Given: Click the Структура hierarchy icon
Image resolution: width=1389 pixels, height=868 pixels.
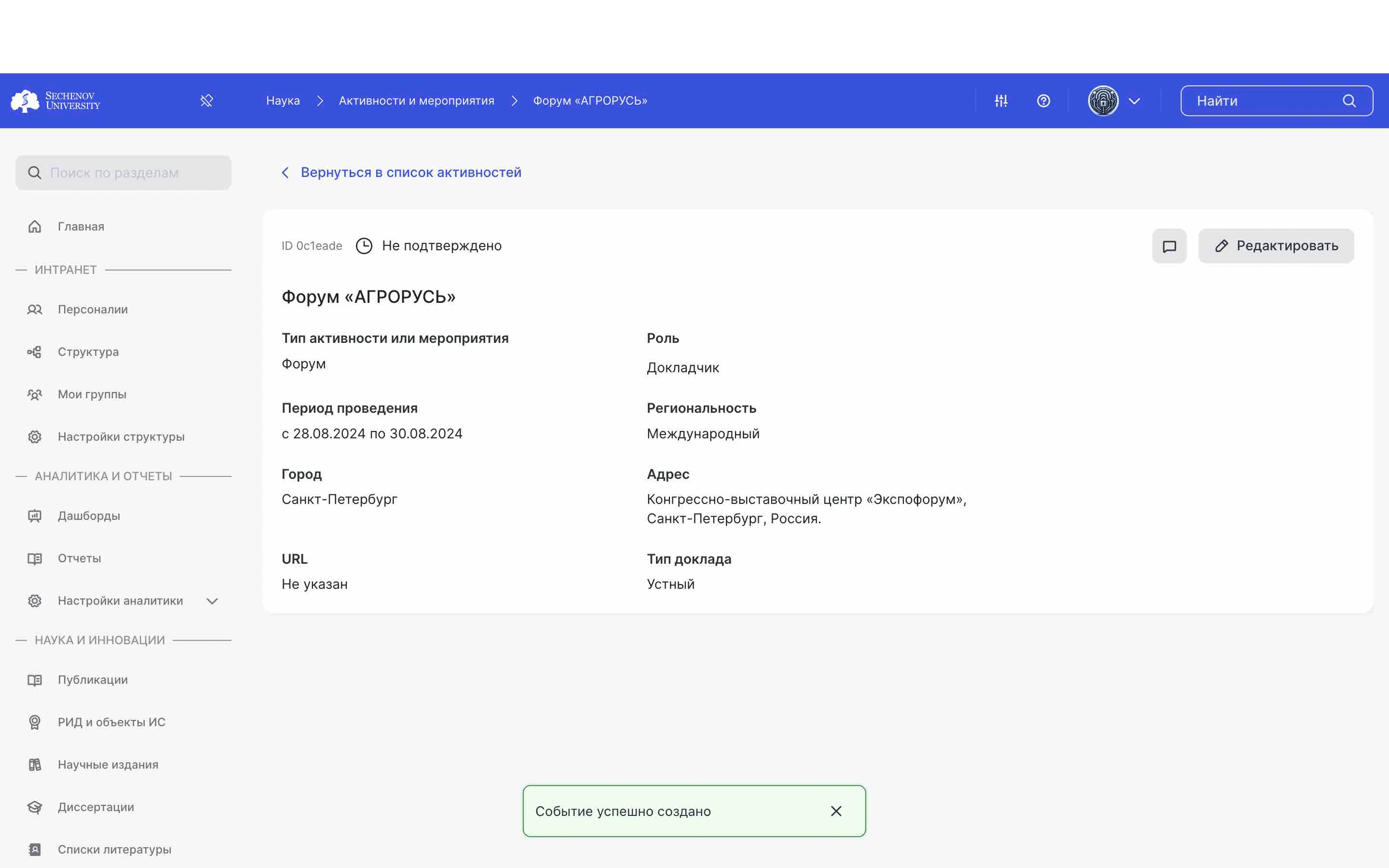Looking at the screenshot, I should pos(34,352).
